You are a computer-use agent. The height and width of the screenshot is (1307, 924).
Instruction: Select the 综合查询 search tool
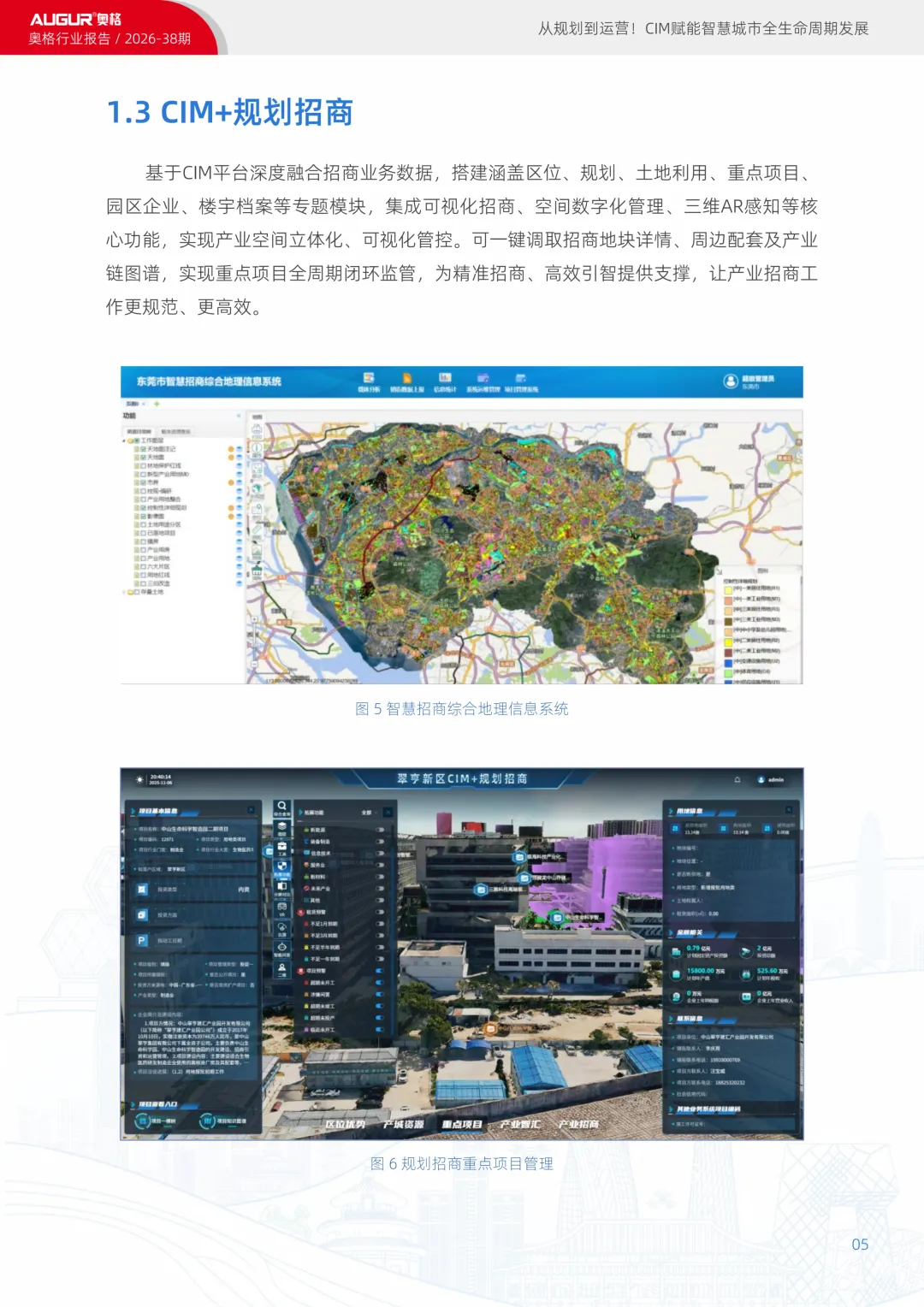pos(282,808)
